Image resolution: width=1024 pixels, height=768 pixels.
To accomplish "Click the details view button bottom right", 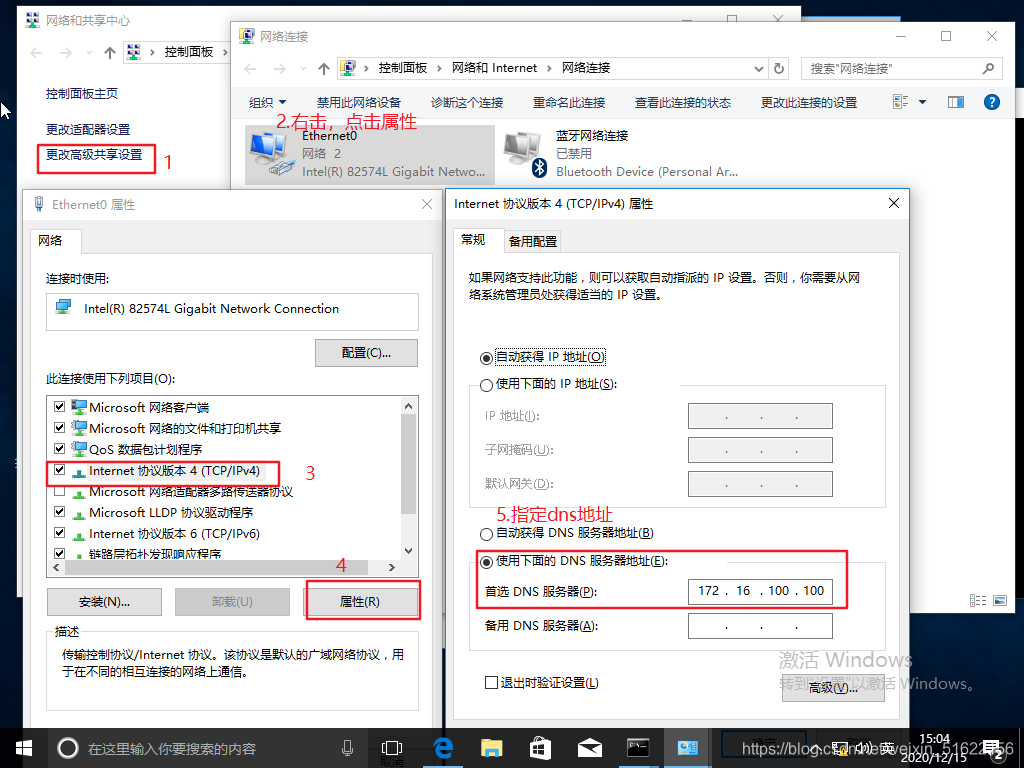I will click(x=978, y=600).
